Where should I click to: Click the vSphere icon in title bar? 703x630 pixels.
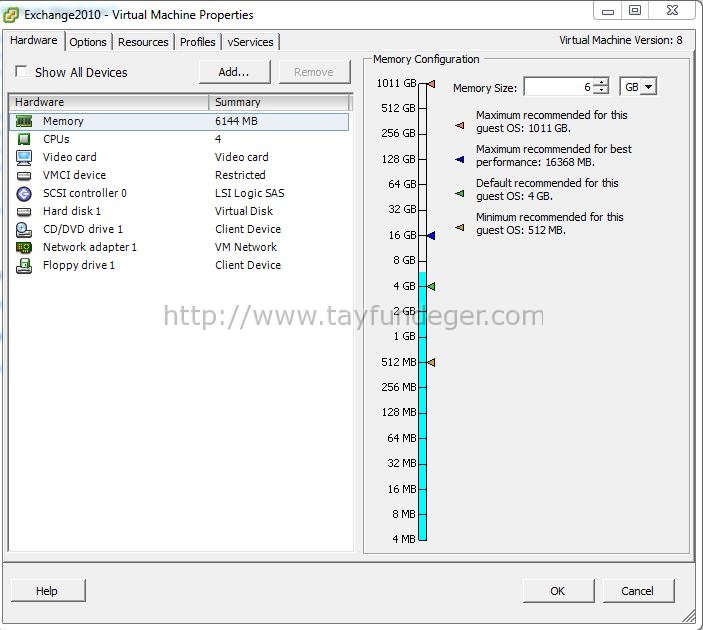[x=11, y=15]
